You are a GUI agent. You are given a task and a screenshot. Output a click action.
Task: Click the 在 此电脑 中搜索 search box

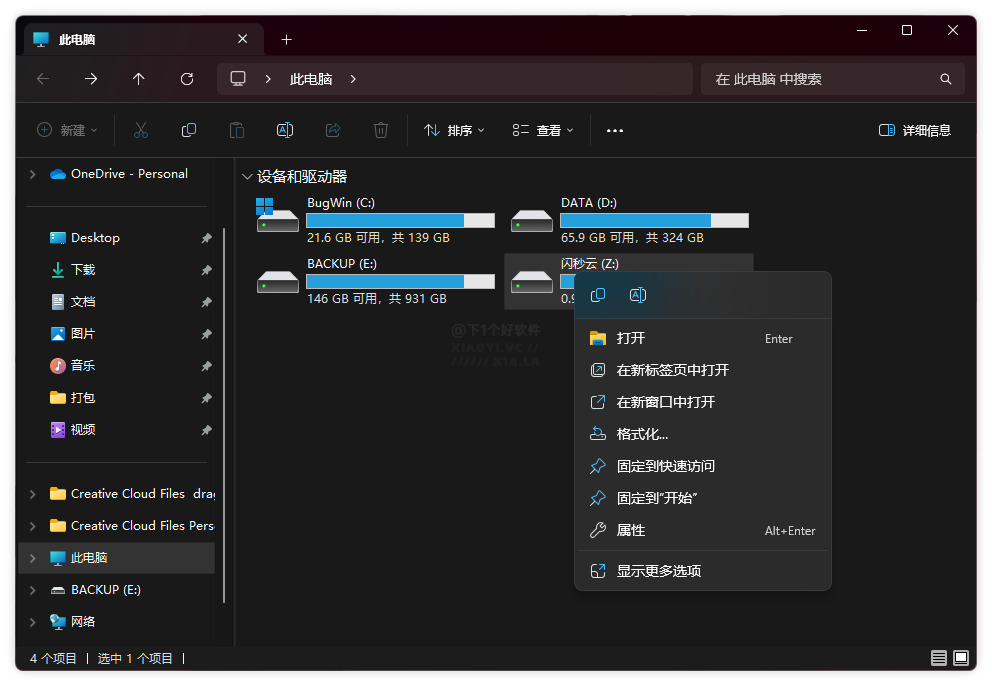pos(825,79)
